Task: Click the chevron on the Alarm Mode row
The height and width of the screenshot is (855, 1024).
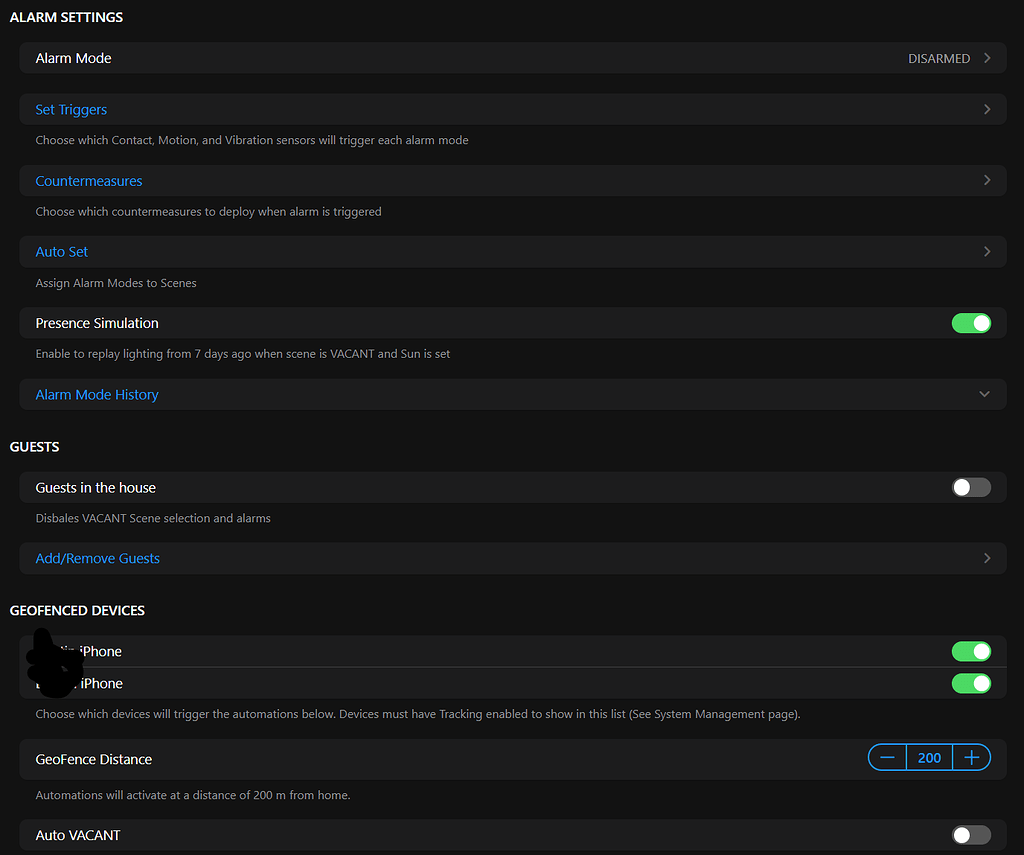Action: (x=986, y=58)
